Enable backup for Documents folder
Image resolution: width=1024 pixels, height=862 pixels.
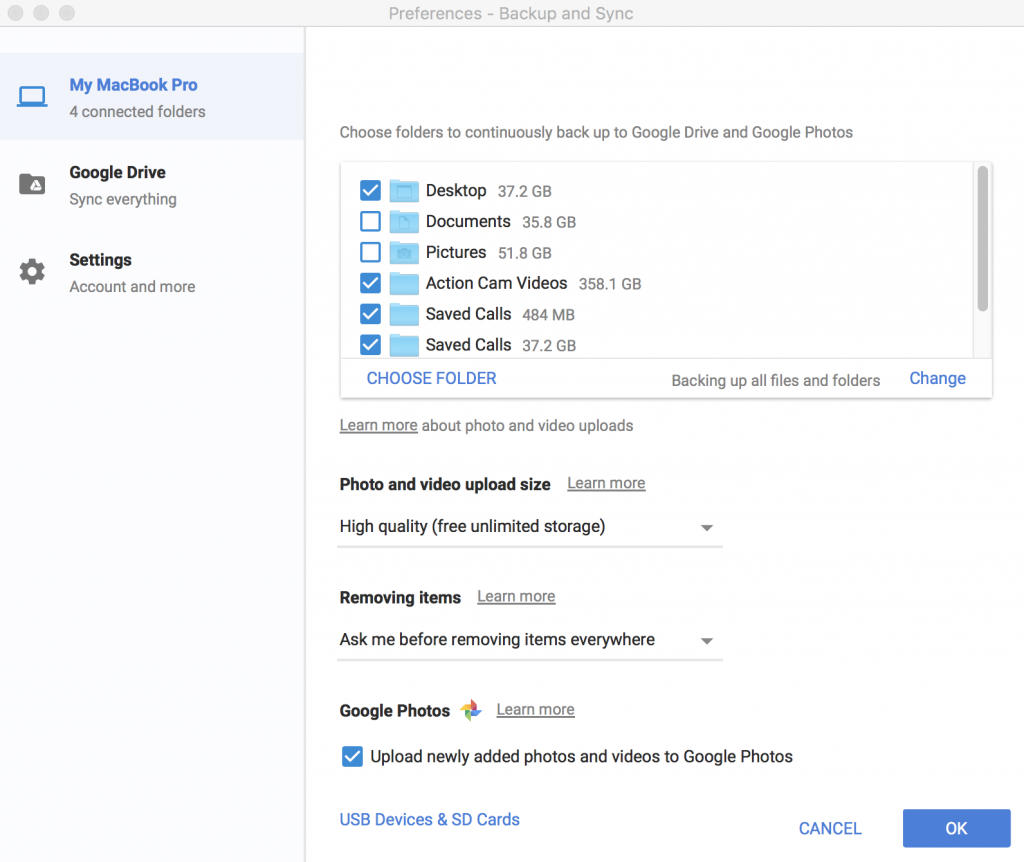[x=370, y=222]
